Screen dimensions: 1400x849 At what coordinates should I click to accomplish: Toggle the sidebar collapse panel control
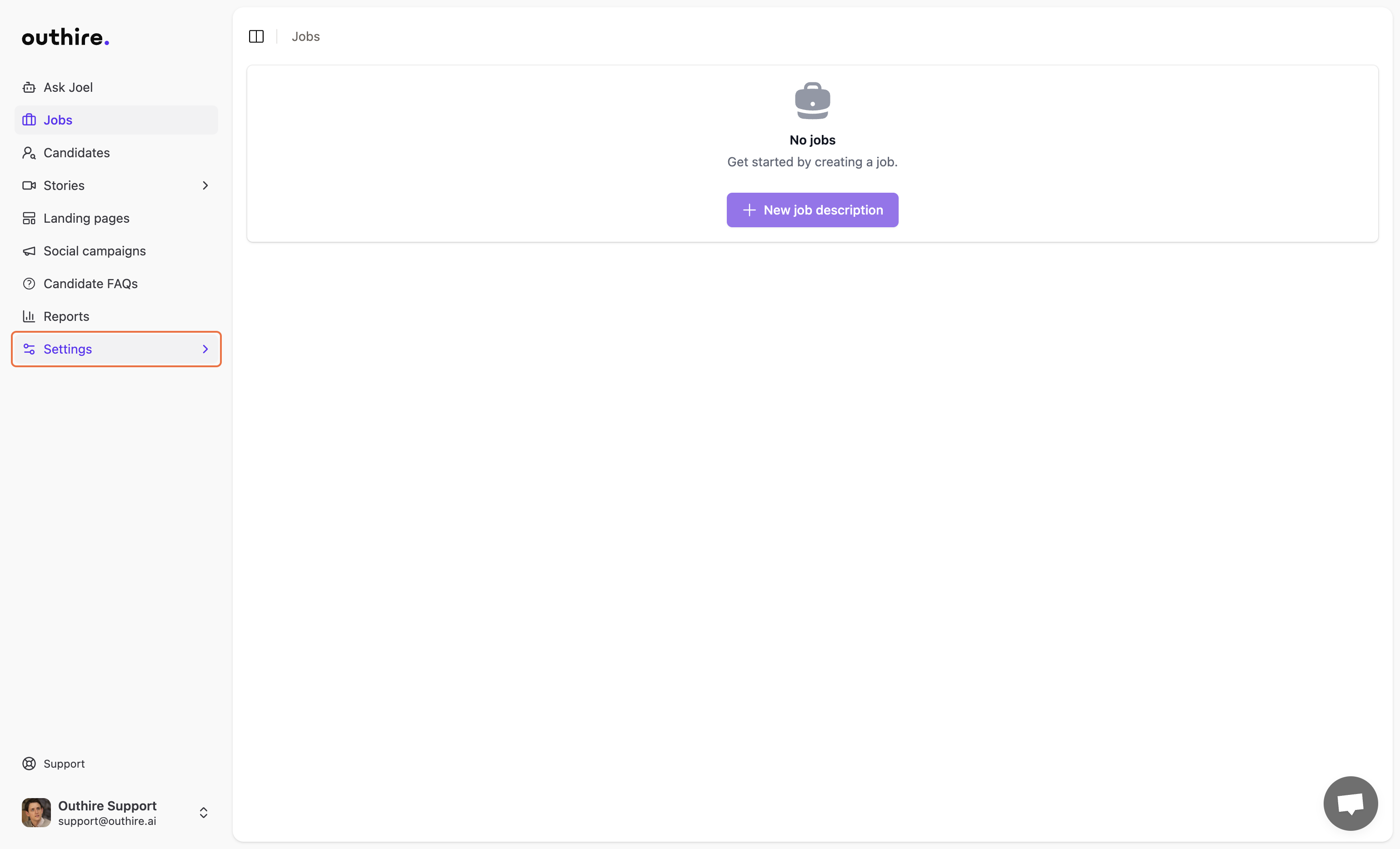[x=255, y=36]
